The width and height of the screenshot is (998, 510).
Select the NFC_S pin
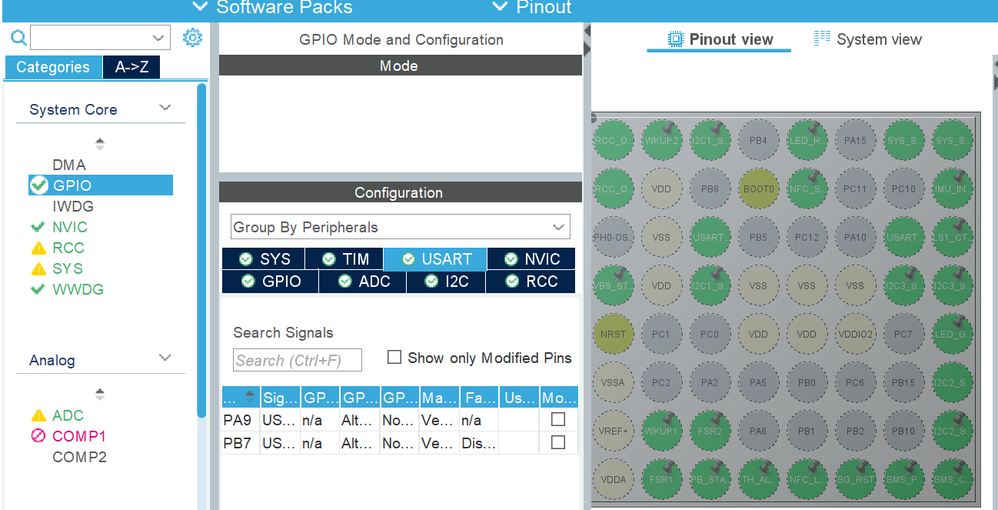[806, 188]
